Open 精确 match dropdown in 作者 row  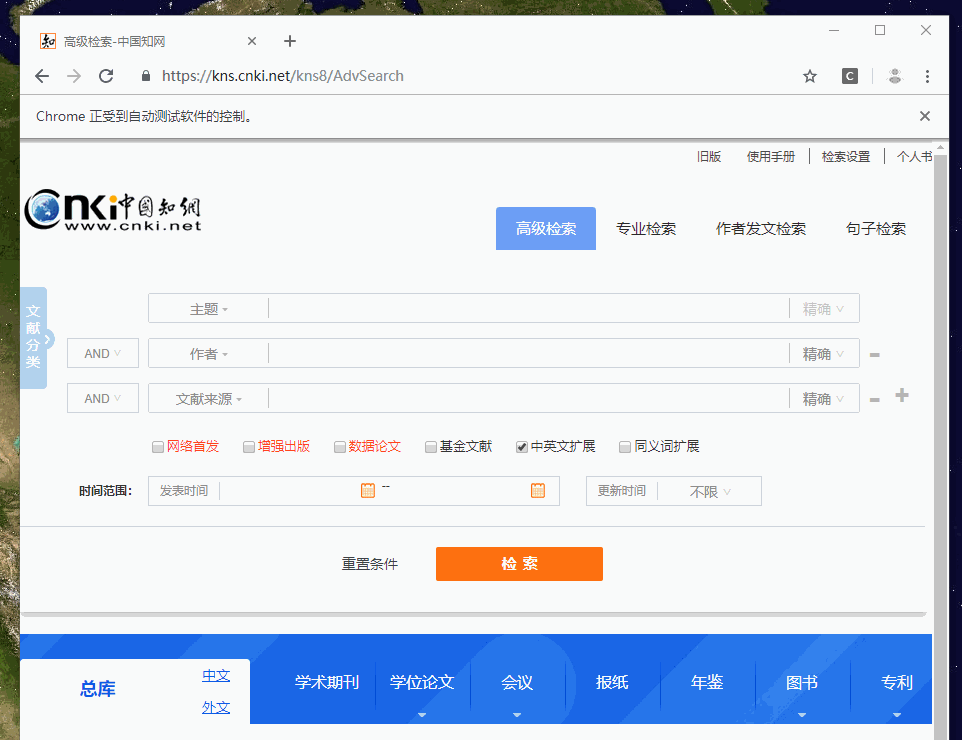[x=823, y=354]
